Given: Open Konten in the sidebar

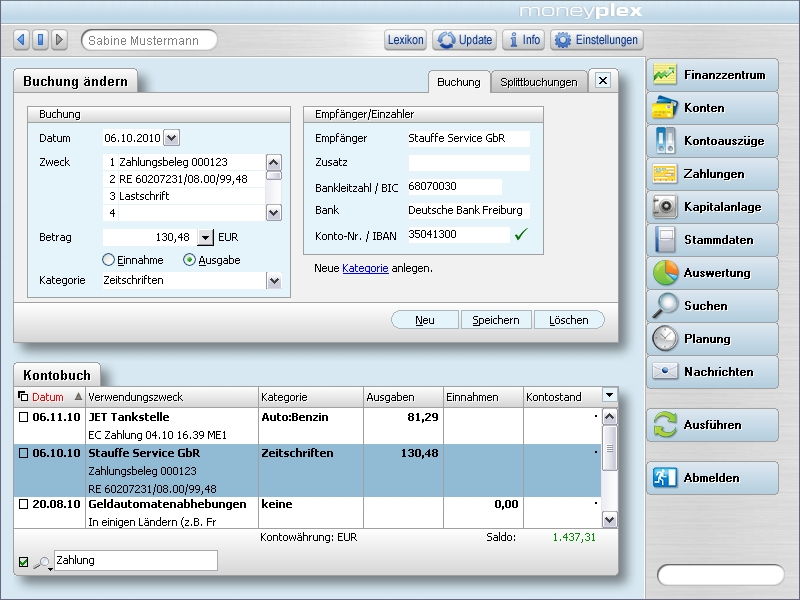Looking at the screenshot, I should [712, 108].
